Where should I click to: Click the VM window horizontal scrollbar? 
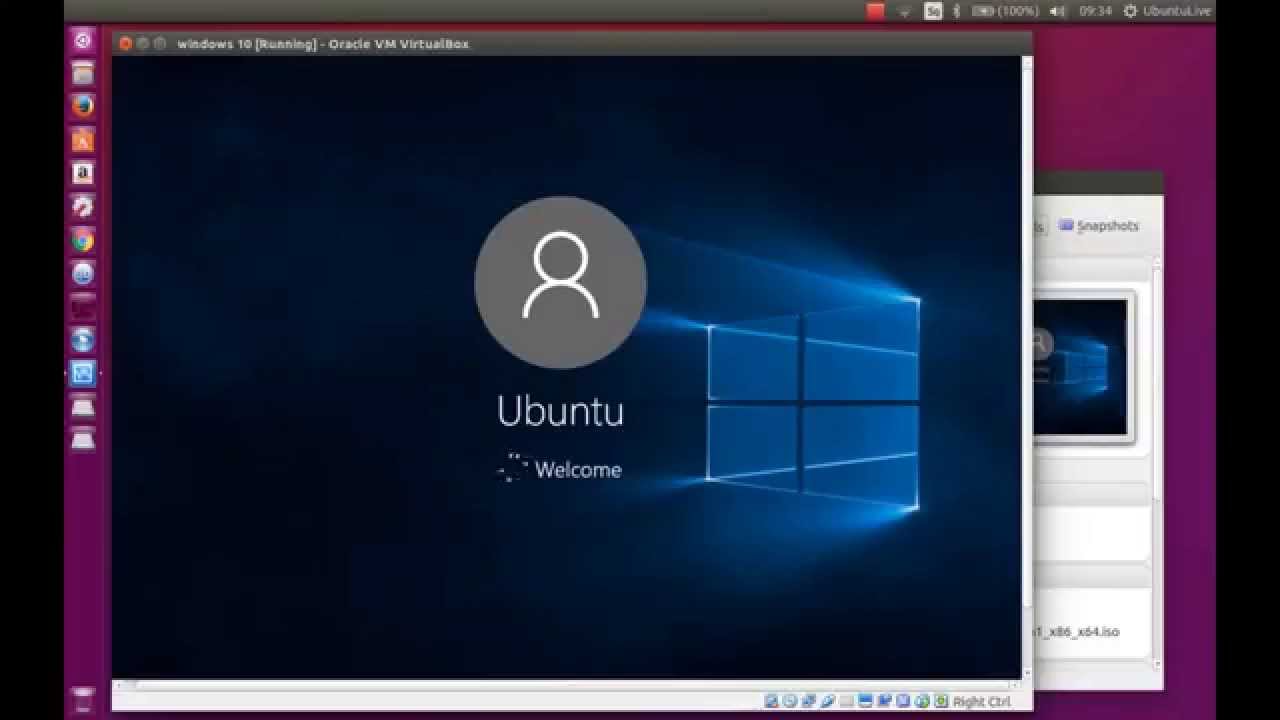[566, 685]
